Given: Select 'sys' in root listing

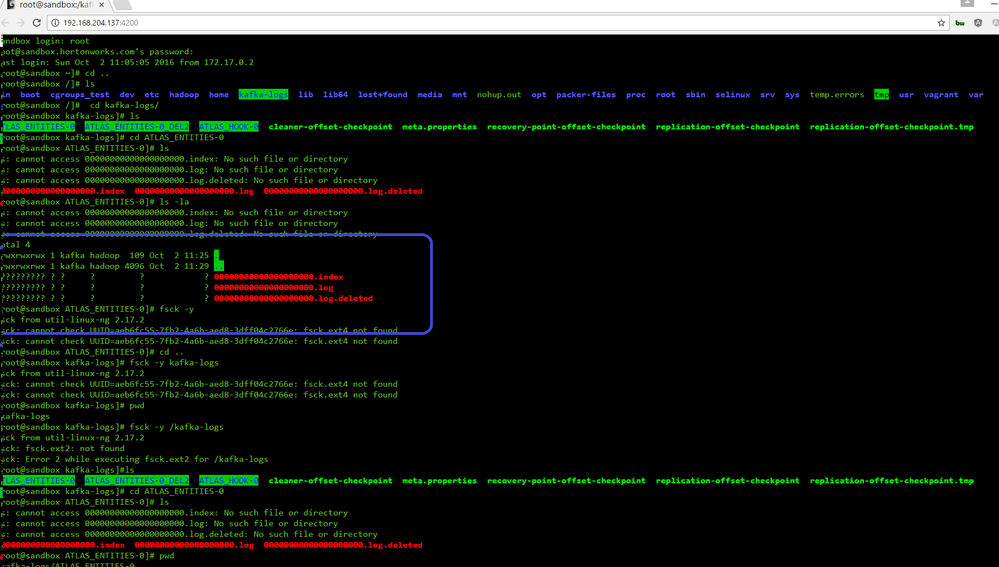Looking at the screenshot, I should tap(792, 94).
